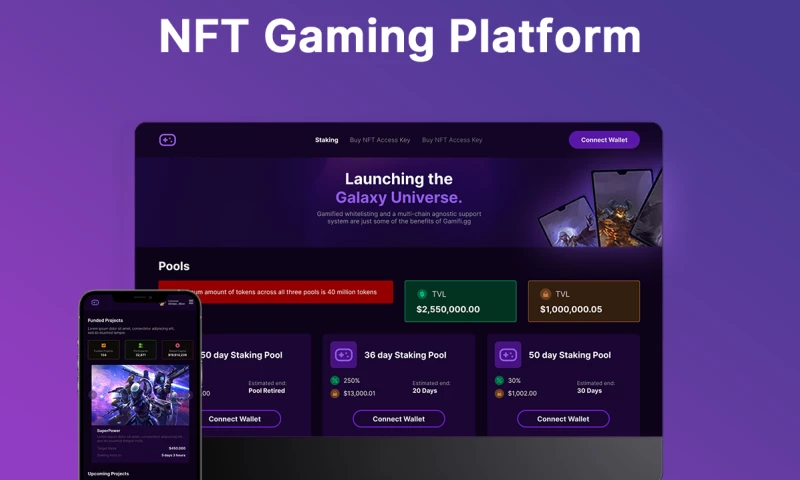The width and height of the screenshot is (800, 480).
Task: Click the NFT Gaming Platform page title
Action: click(400, 36)
